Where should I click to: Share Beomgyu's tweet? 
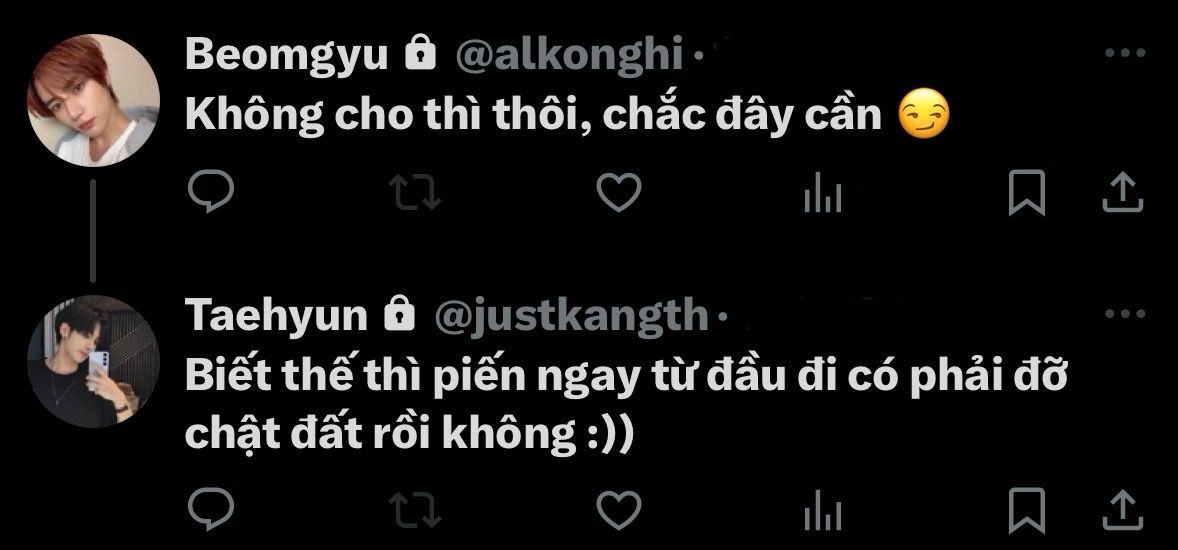(1122, 192)
